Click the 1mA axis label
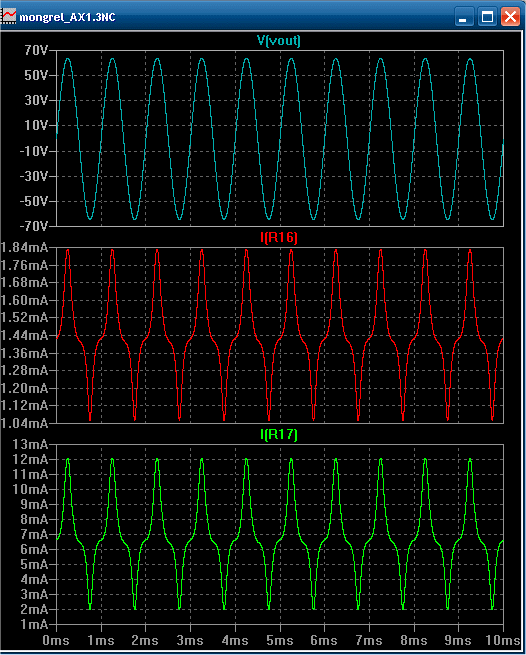 (36, 624)
